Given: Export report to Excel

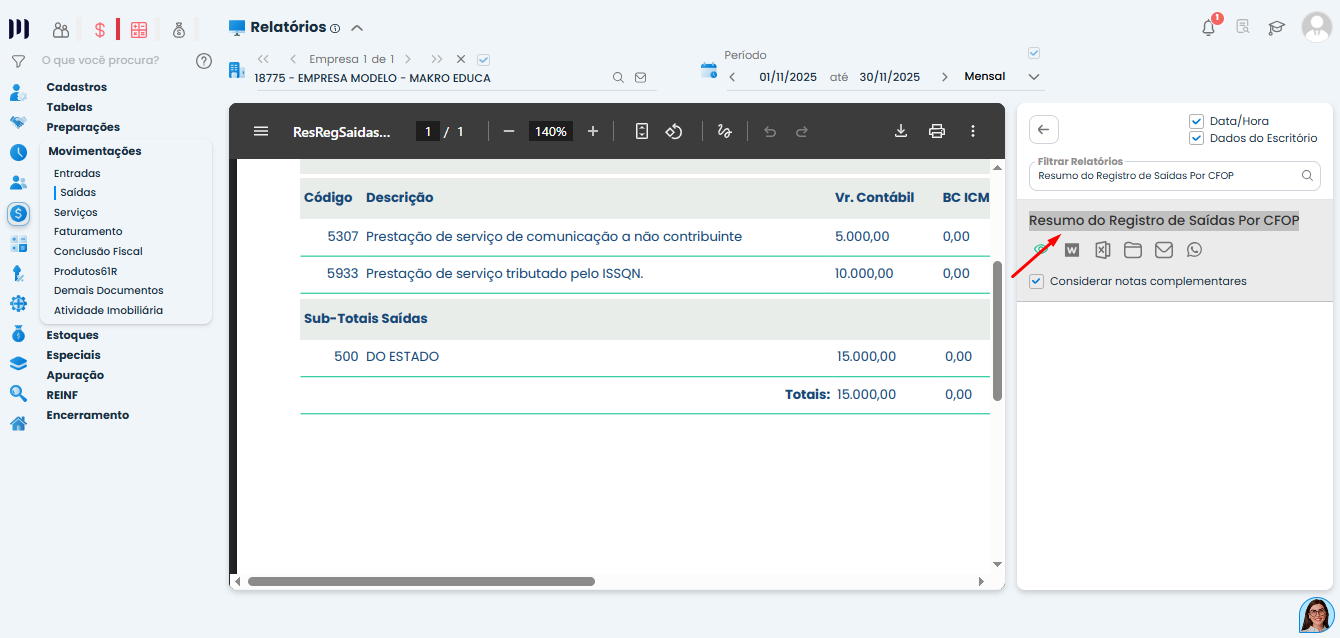Looking at the screenshot, I should pos(1102,250).
